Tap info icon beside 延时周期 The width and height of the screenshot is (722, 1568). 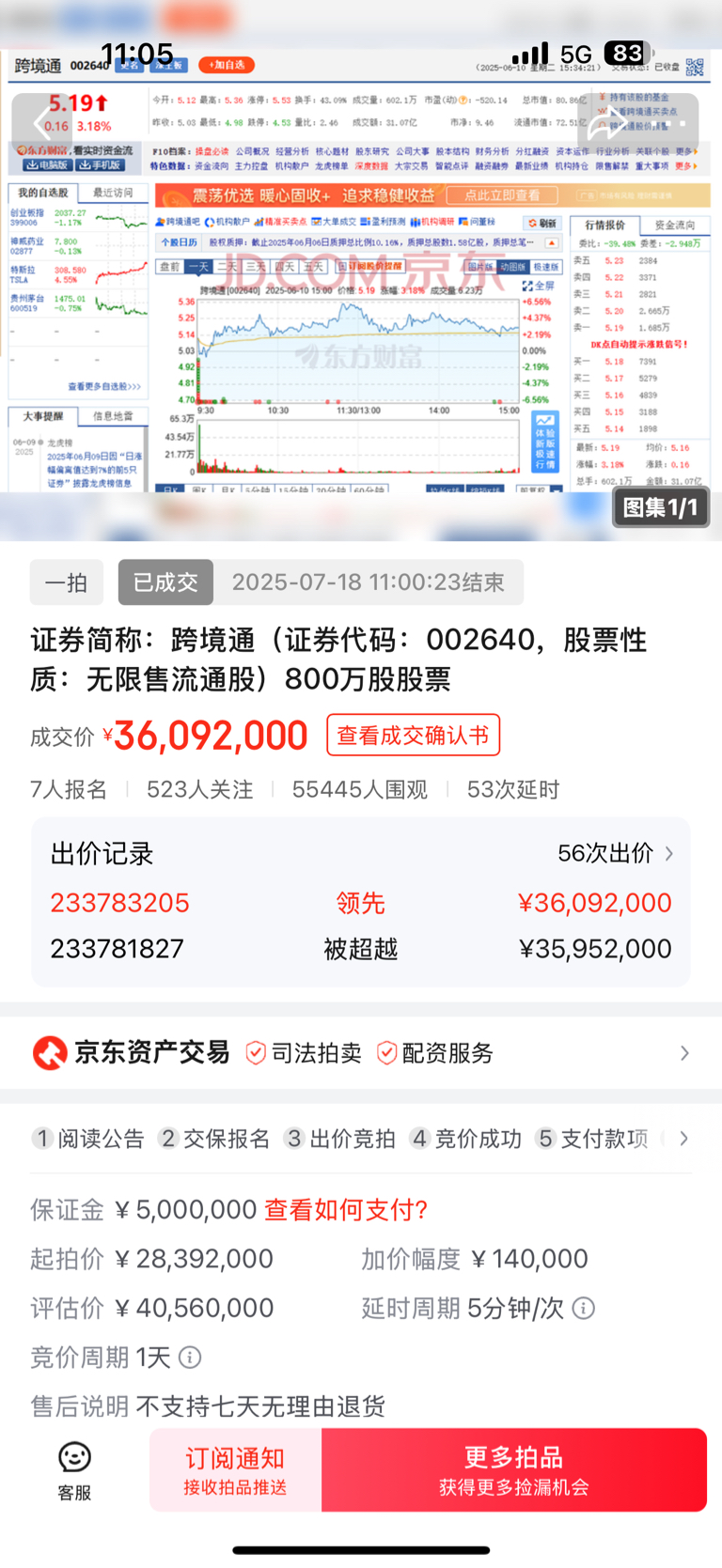click(584, 1308)
